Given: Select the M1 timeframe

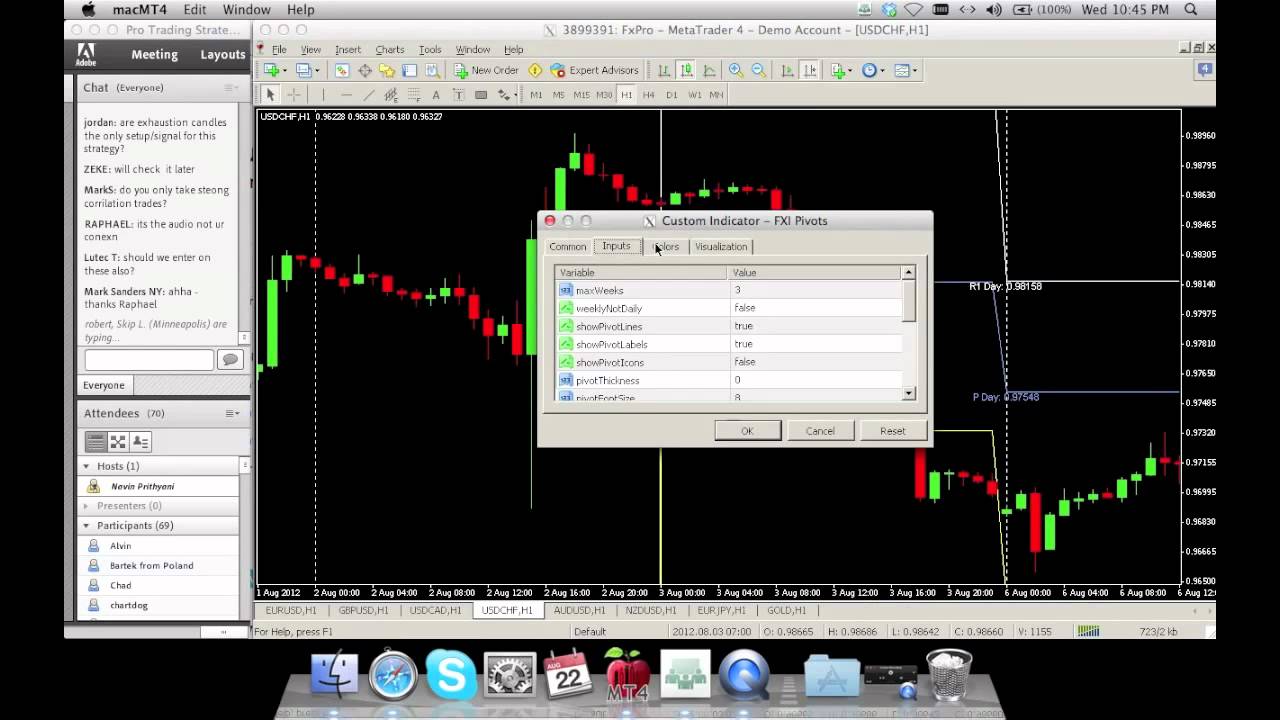Looking at the screenshot, I should [536, 95].
